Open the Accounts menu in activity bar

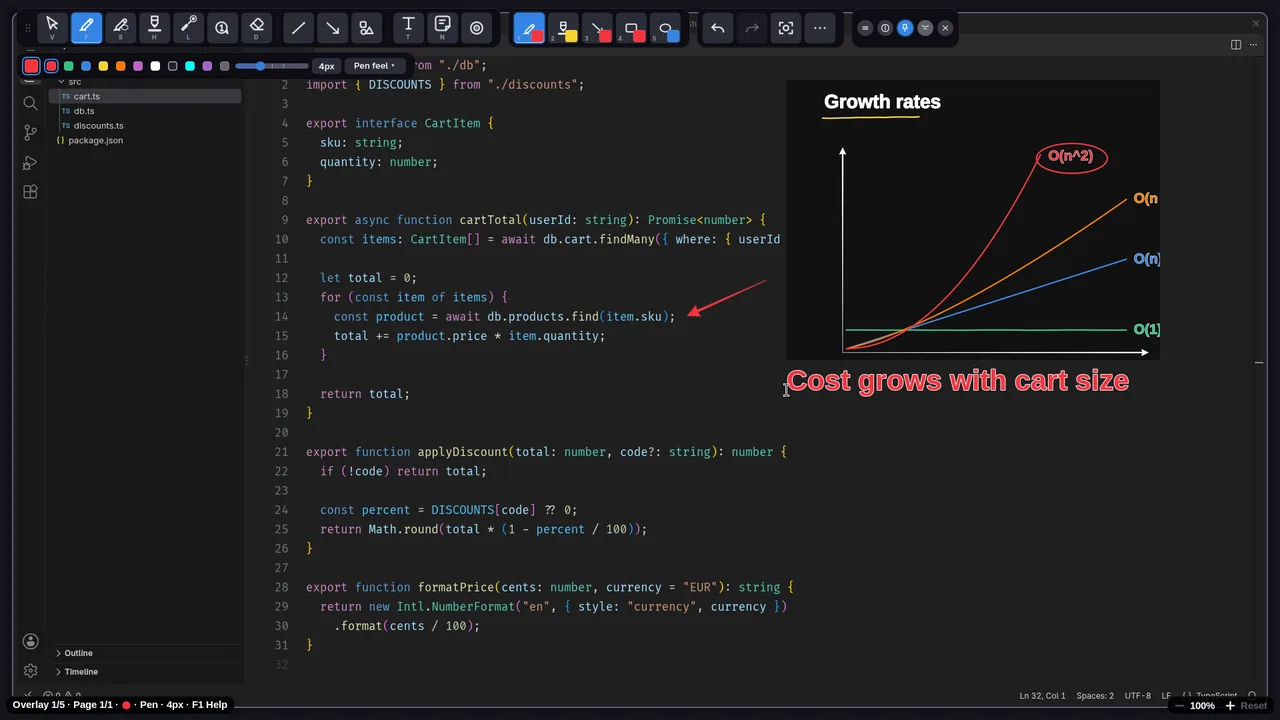(30, 641)
